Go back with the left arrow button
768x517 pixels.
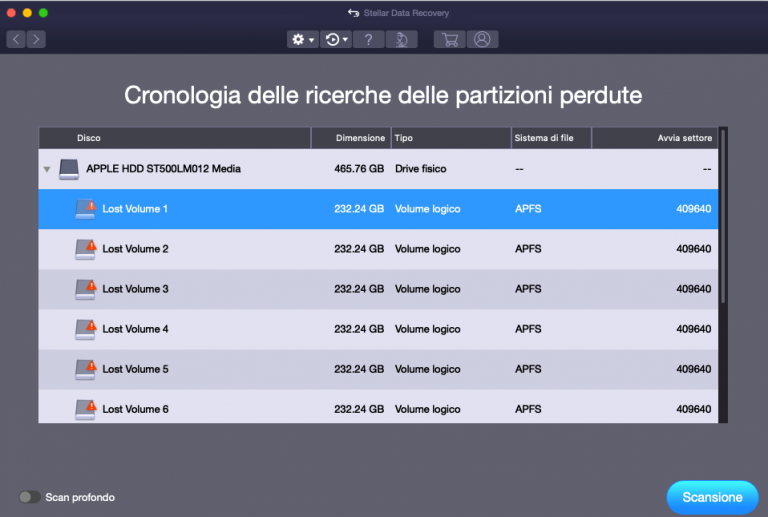click(16, 39)
